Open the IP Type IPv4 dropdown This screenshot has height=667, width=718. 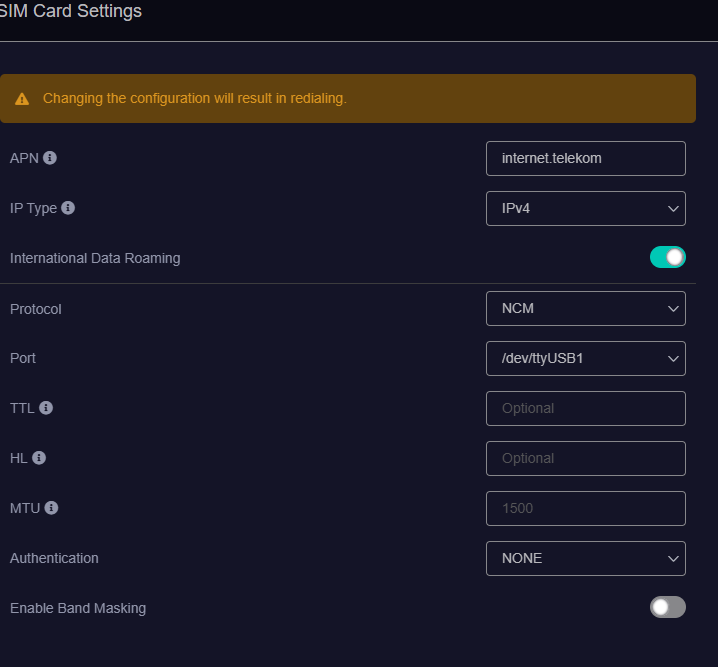point(586,208)
